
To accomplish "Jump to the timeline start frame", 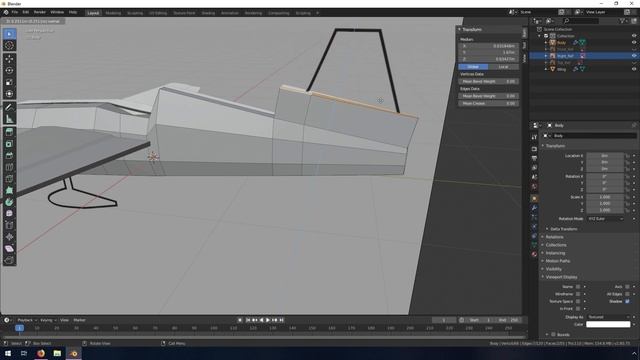I will [248, 320].
